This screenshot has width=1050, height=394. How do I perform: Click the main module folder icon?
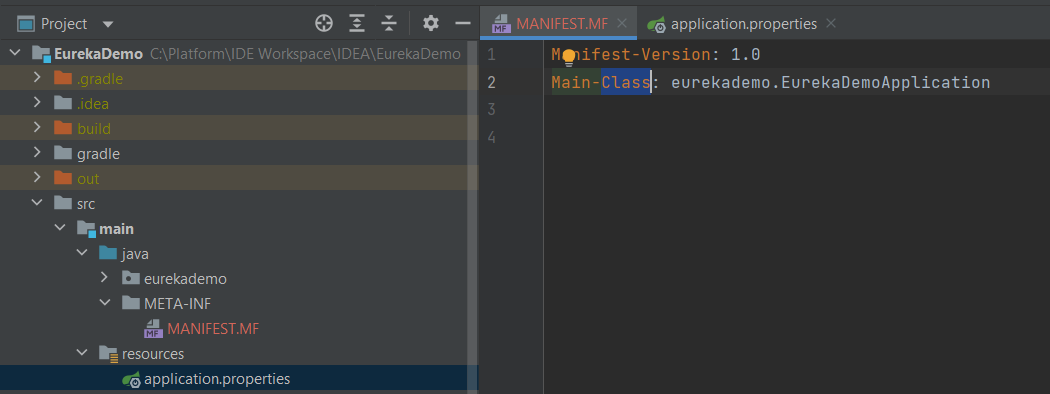tap(86, 228)
